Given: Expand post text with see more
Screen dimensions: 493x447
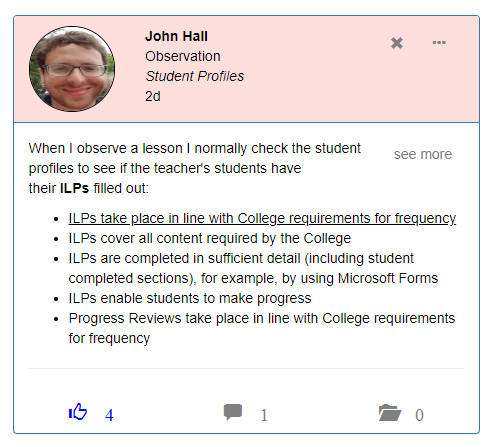Looking at the screenshot, I should click(423, 154).
